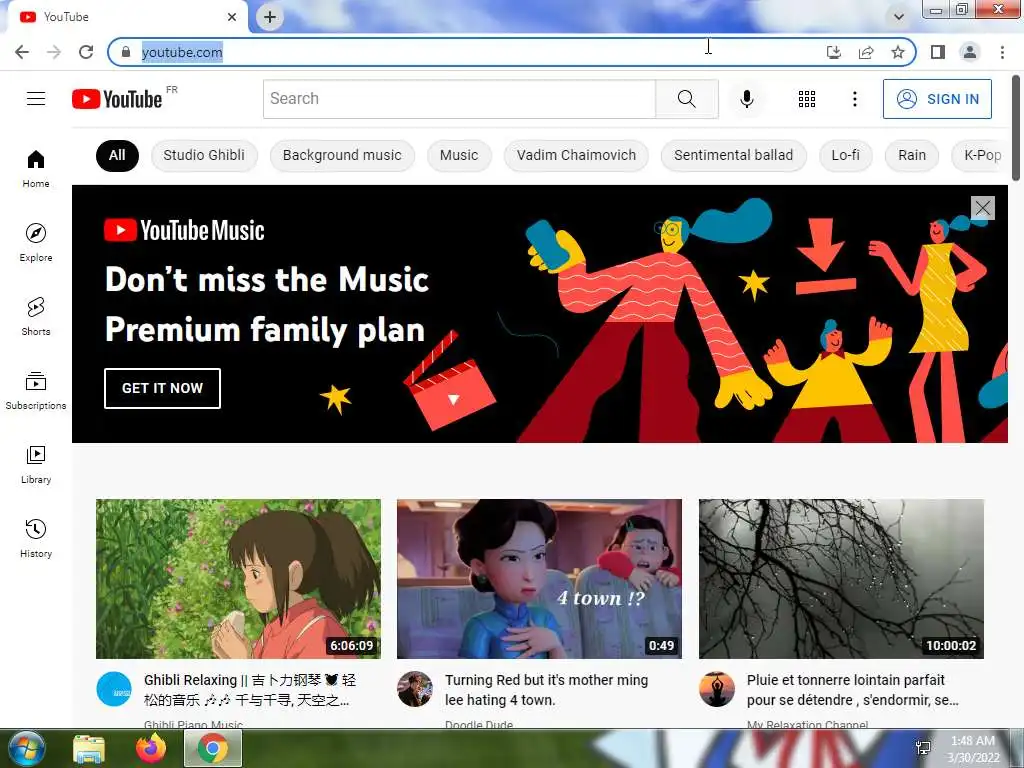Select the Lo-fi chip

coord(846,155)
